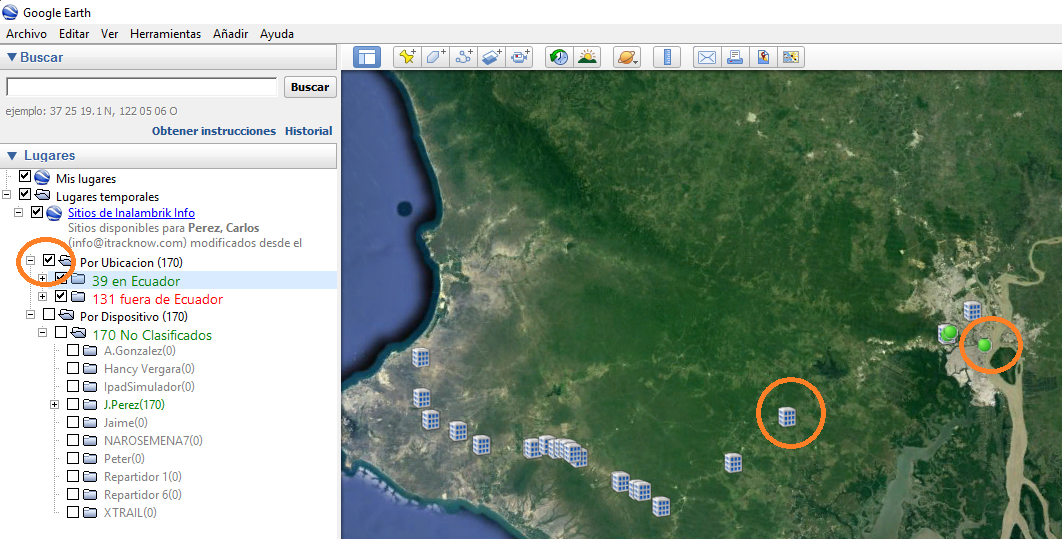Open the Obtener instrucciones link
Image resolution: width=1062 pixels, height=539 pixels.
pos(214,131)
